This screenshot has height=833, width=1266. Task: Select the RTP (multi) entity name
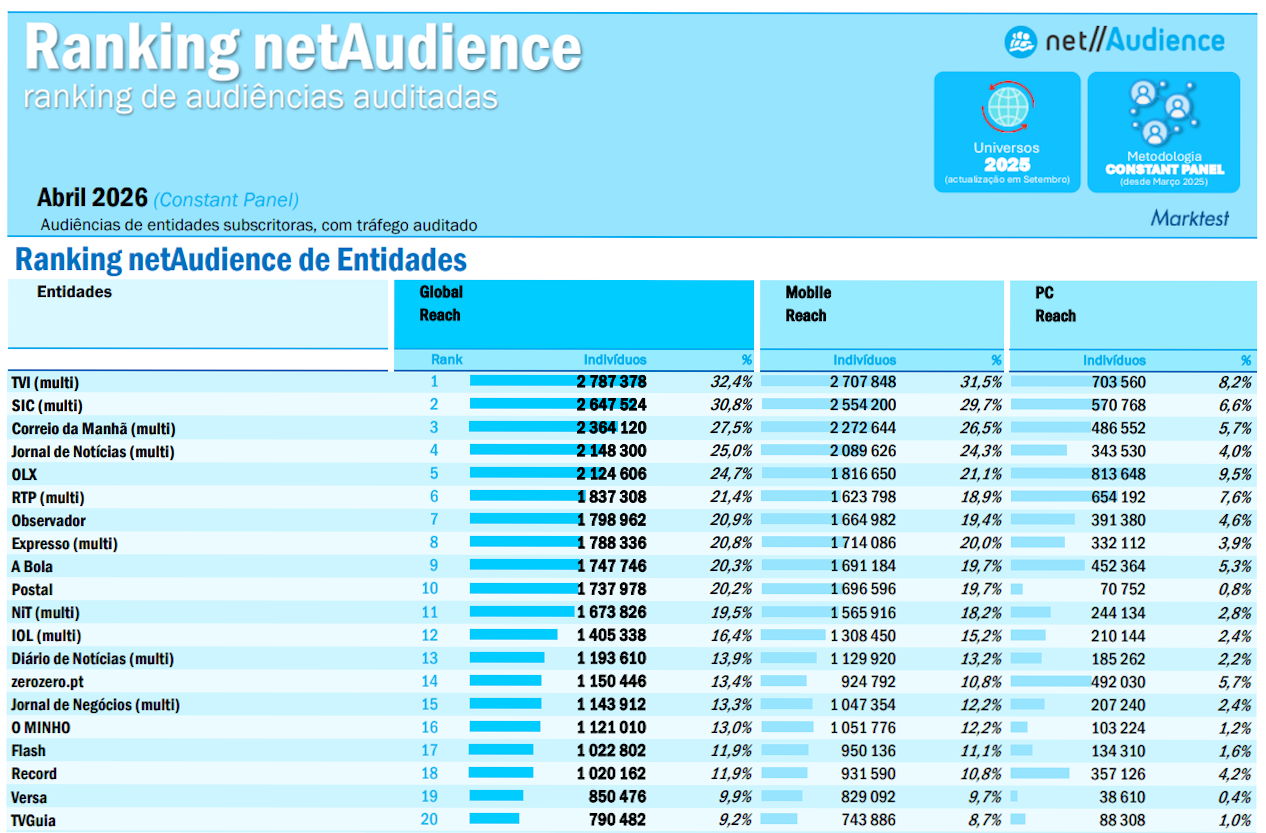[47, 498]
